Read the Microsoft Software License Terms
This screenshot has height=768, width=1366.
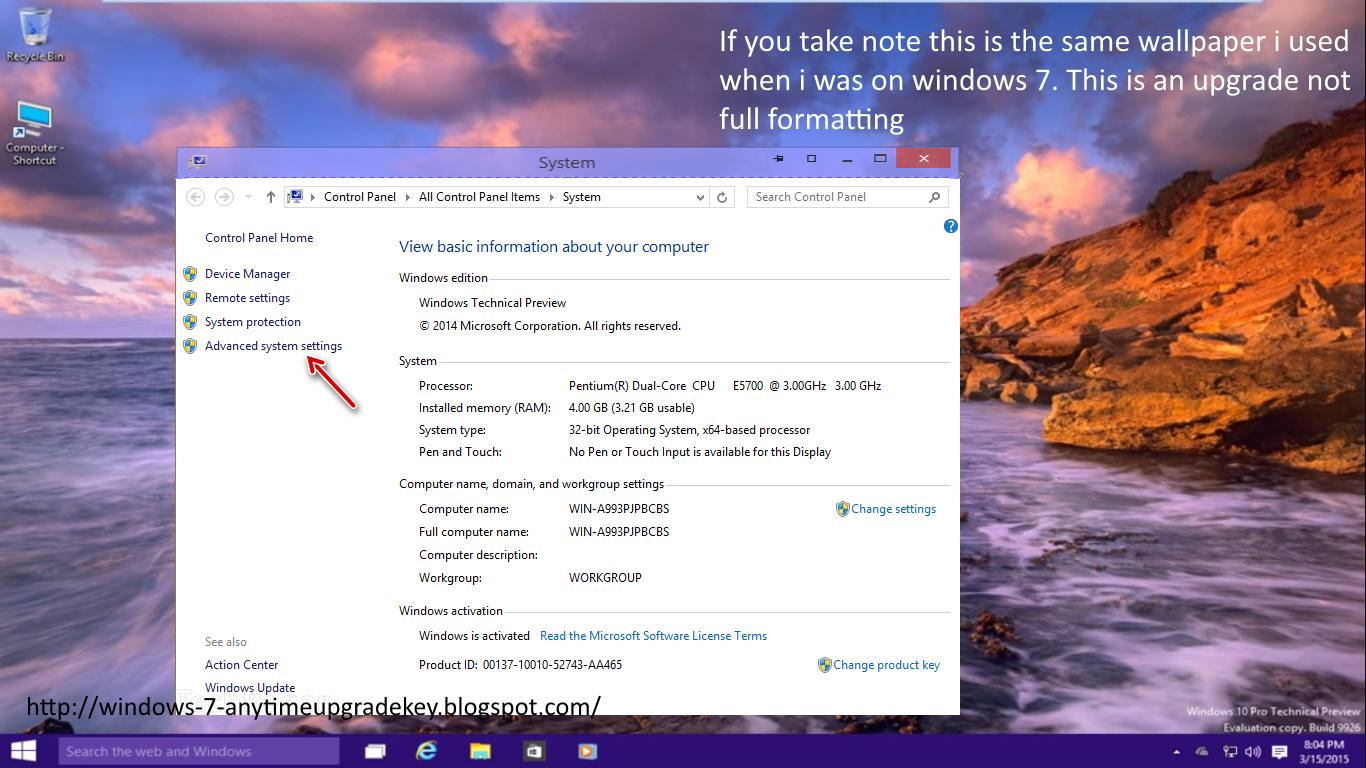point(653,636)
